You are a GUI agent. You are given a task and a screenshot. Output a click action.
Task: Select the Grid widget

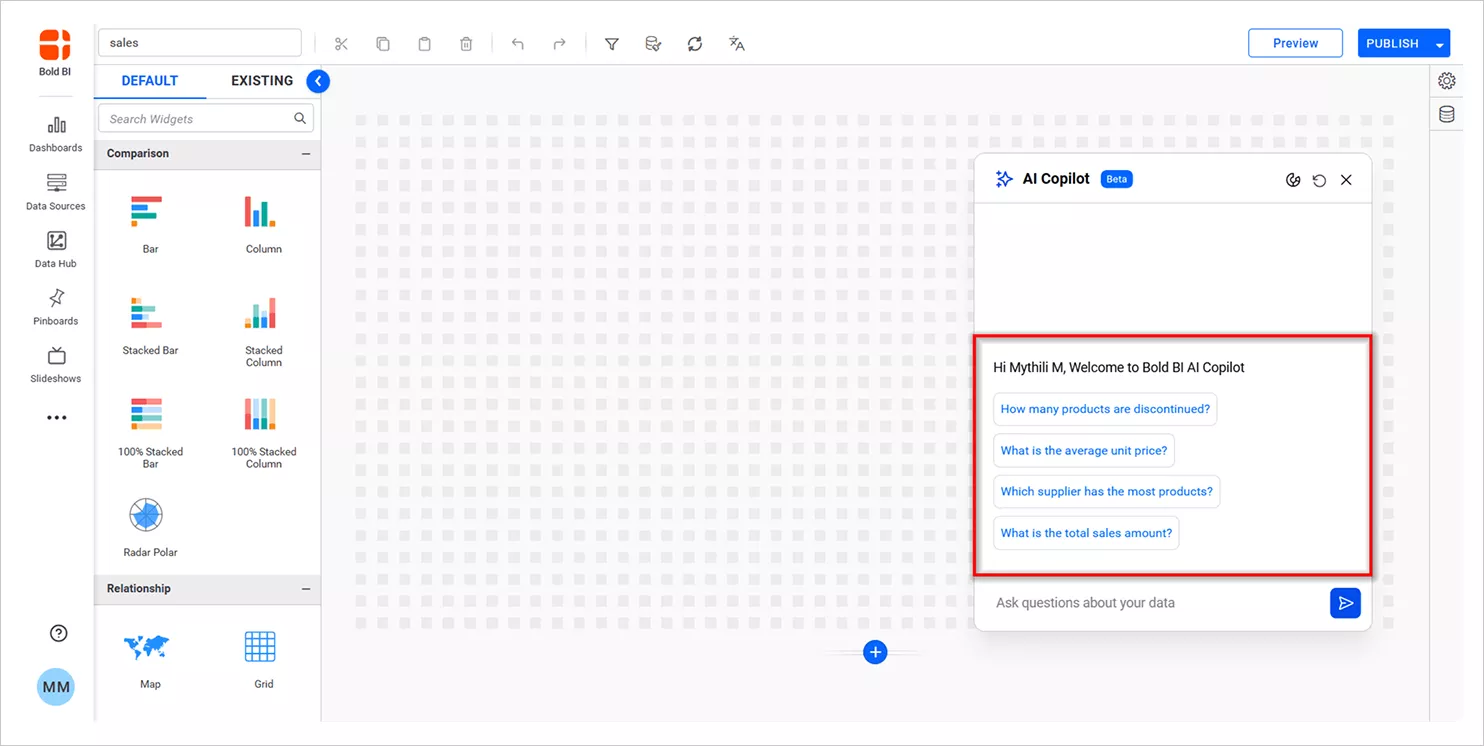click(x=263, y=659)
